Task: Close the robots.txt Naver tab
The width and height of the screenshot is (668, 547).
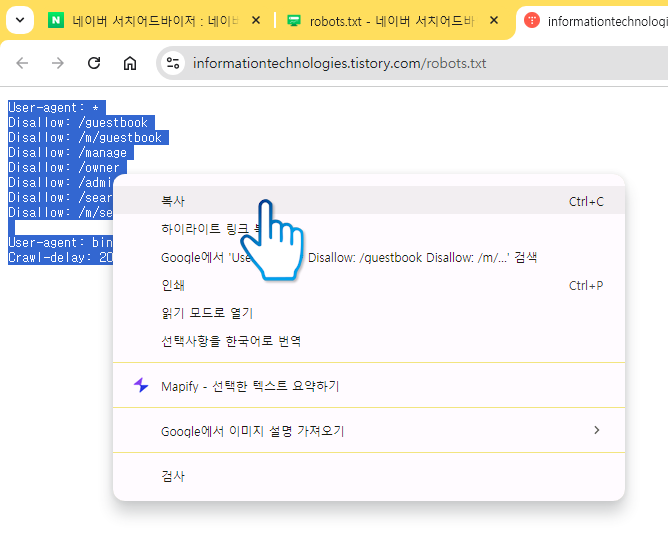Action: [494, 20]
